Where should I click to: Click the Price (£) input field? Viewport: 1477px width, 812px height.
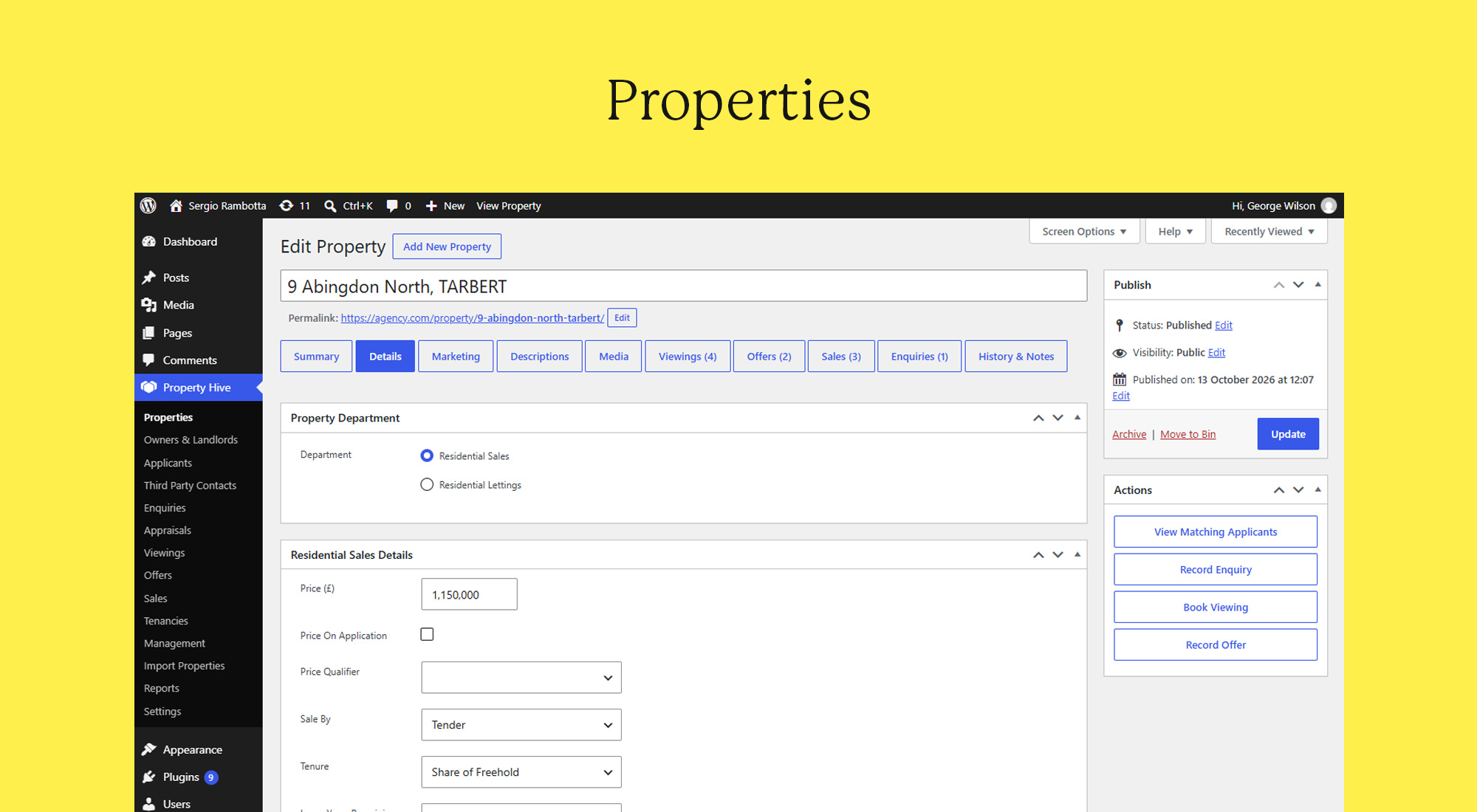(469, 594)
